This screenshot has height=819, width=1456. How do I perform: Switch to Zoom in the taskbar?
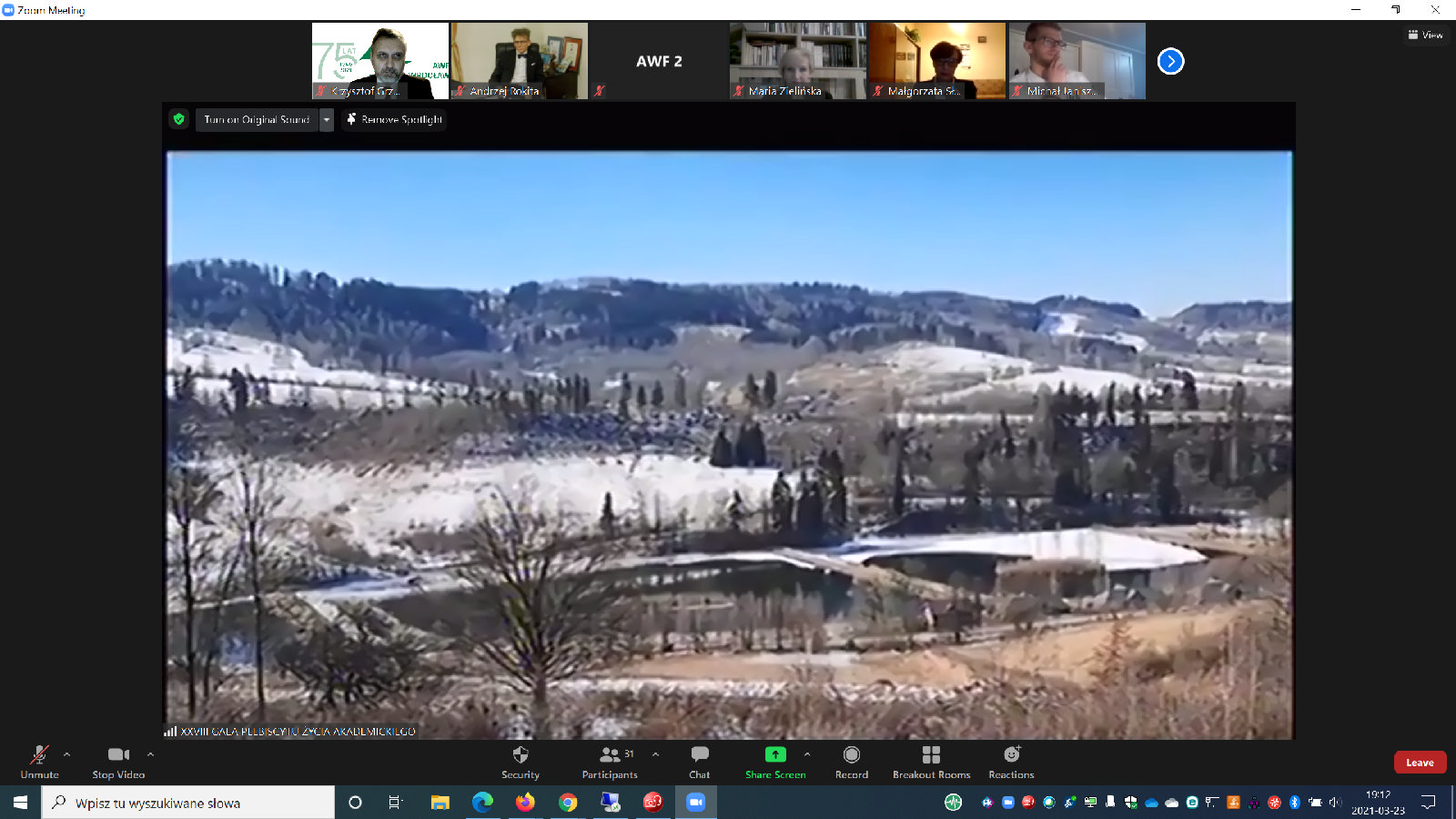tap(696, 803)
